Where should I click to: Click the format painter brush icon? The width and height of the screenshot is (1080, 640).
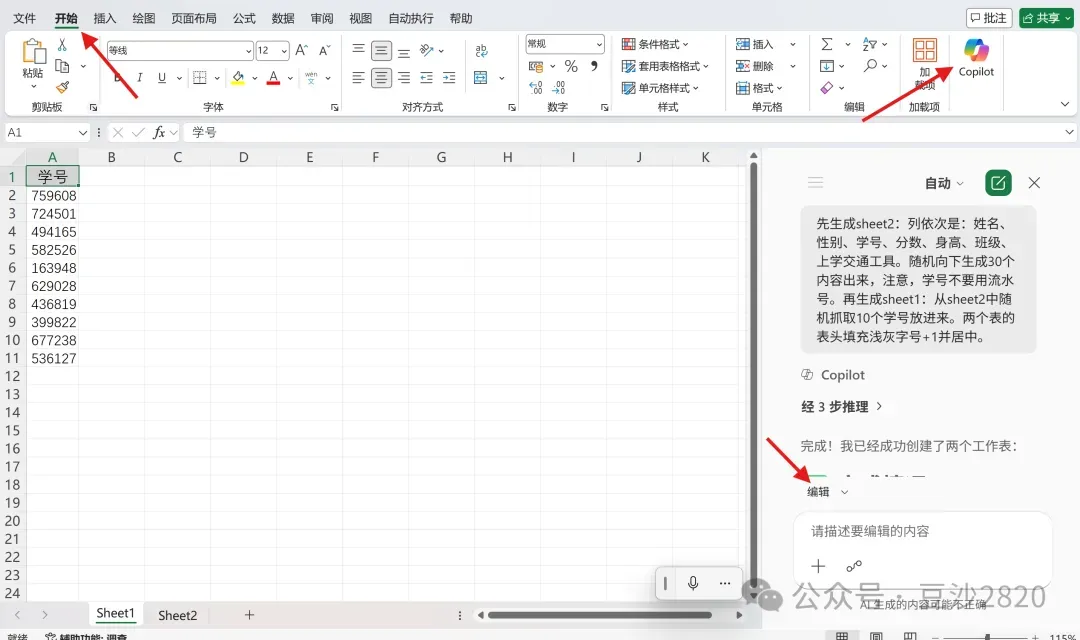63,87
